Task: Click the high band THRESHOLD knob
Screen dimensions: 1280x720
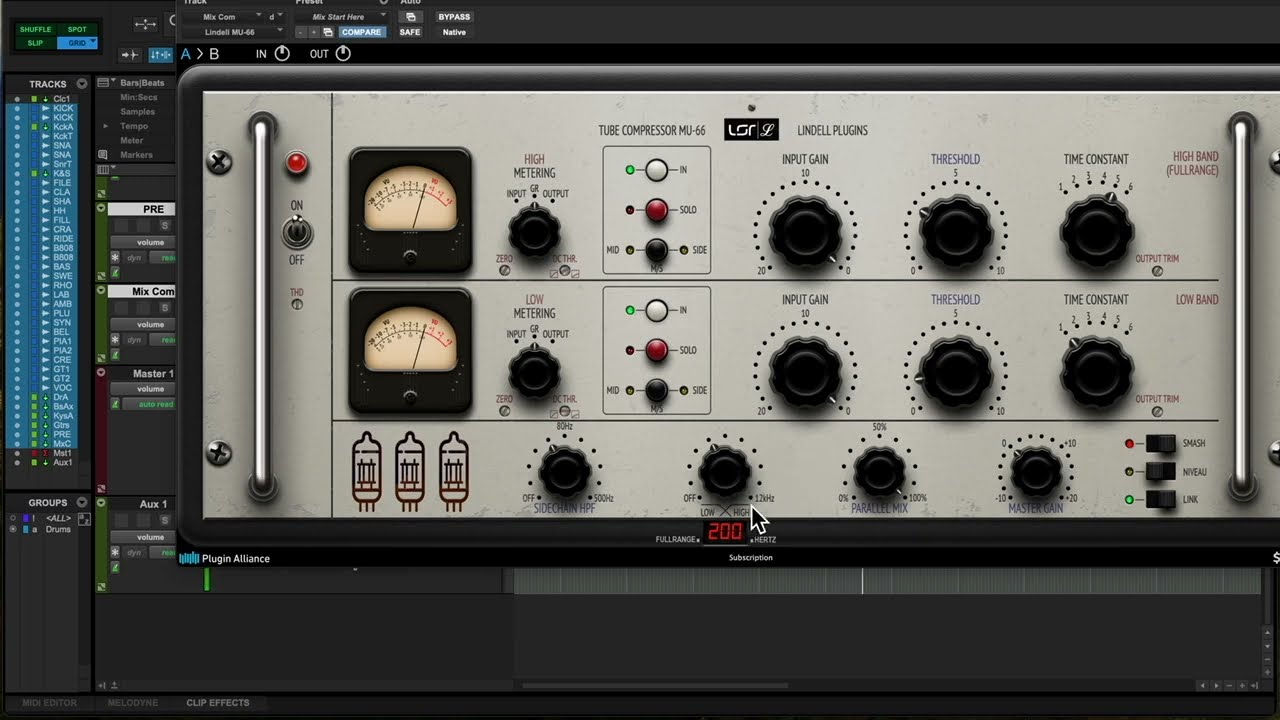Action: pos(955,232)
